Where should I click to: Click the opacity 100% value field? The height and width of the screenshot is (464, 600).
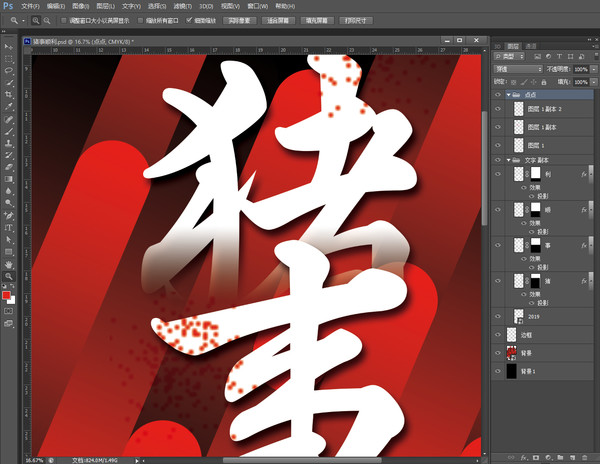point(581,69)
